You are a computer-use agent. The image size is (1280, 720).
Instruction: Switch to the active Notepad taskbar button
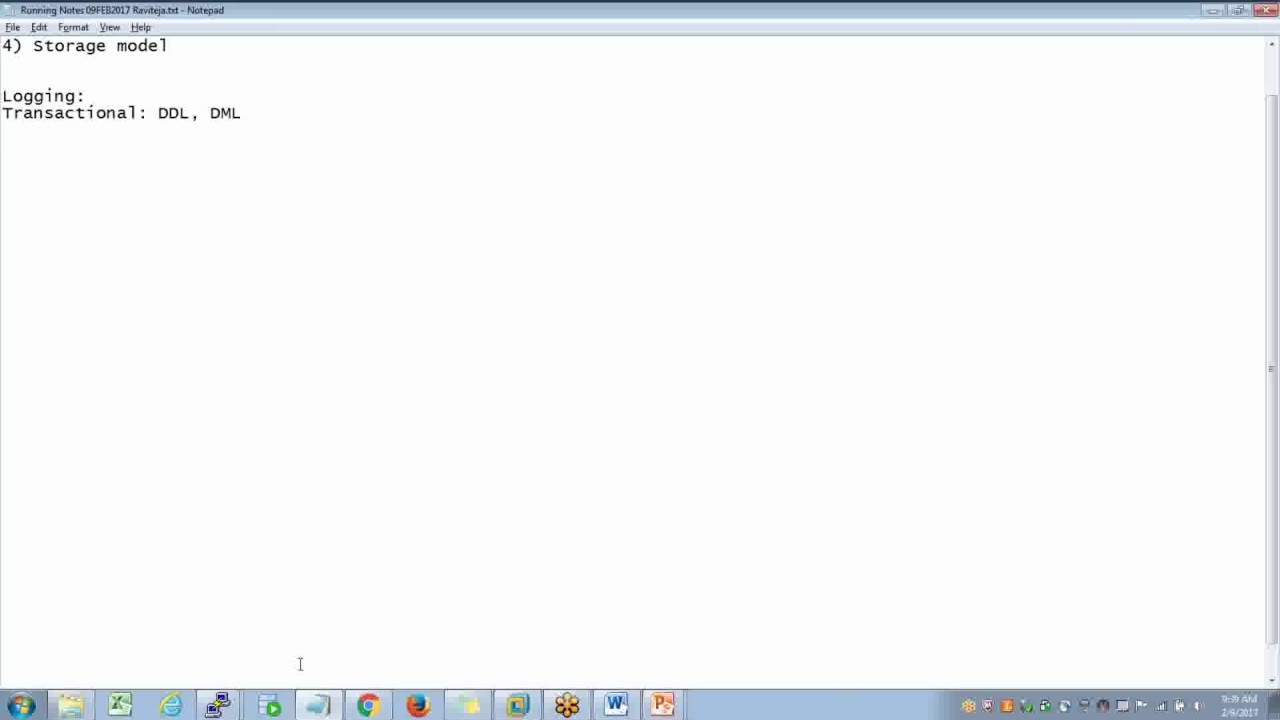(x=318, y=705)
